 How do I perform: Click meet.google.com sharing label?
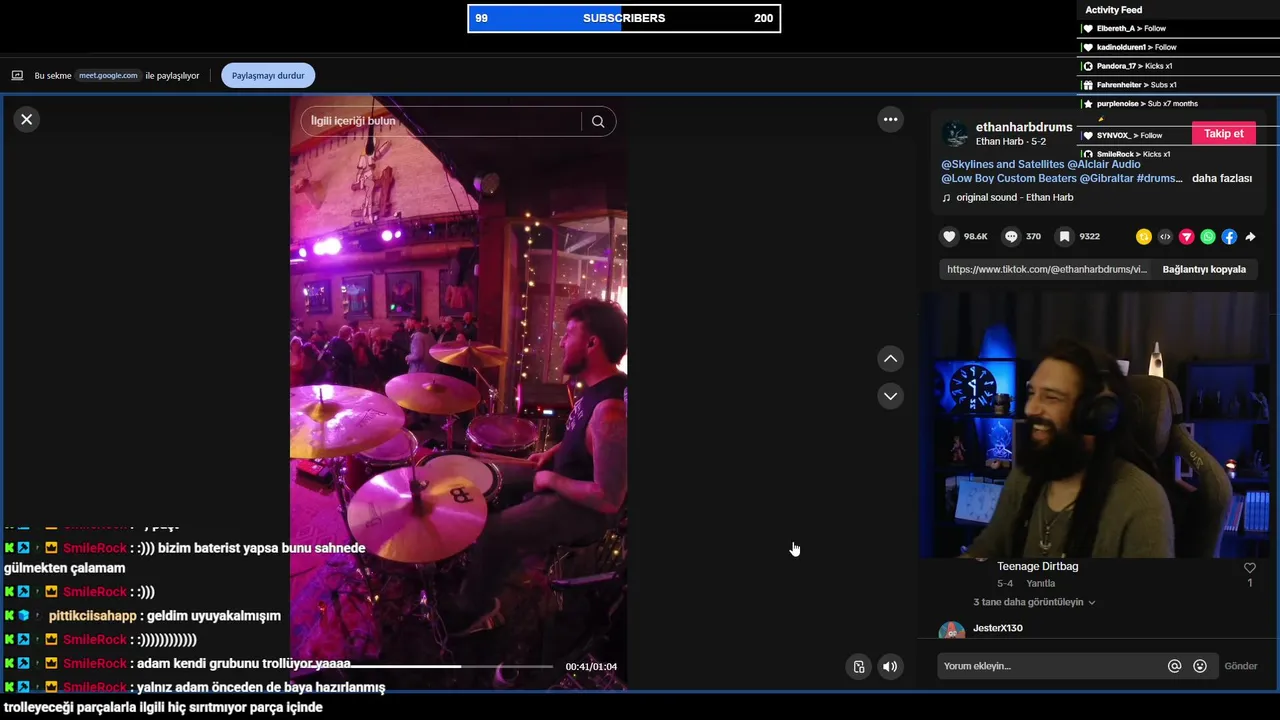[x=109, y=75]
